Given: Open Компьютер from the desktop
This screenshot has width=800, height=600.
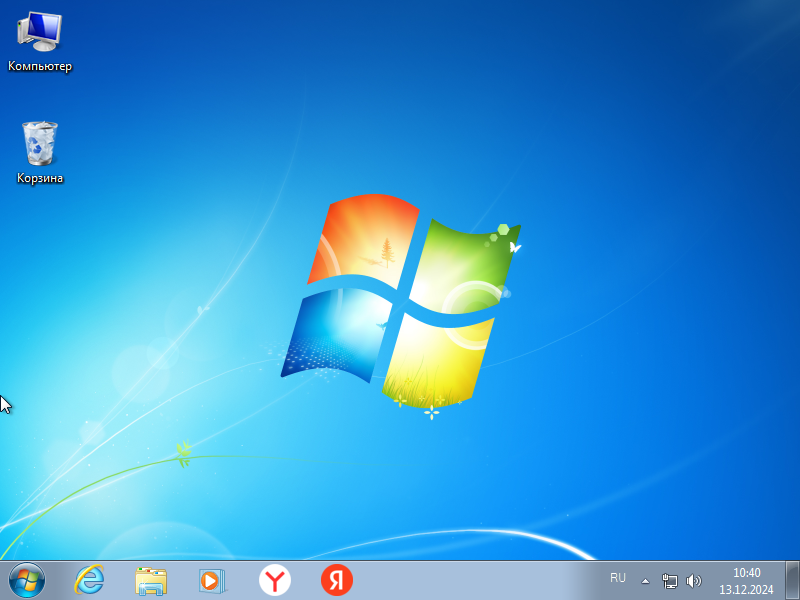Looking at the screenshot, I should click(x=39, y=40).
